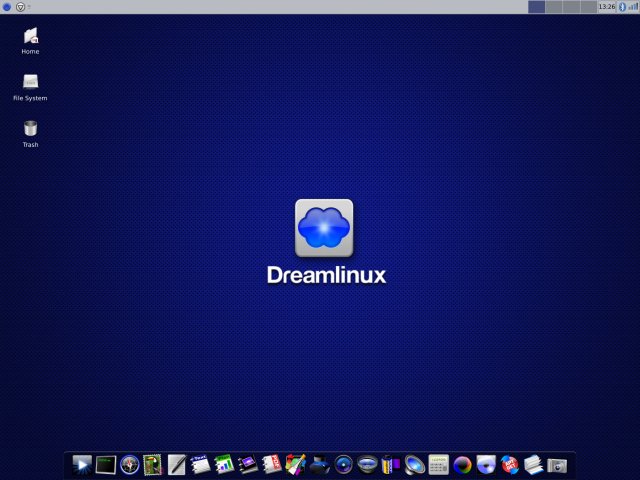Open the stacked paper files dock icon
This screenshot has width=640, height=480.
(x=533, y=465)
